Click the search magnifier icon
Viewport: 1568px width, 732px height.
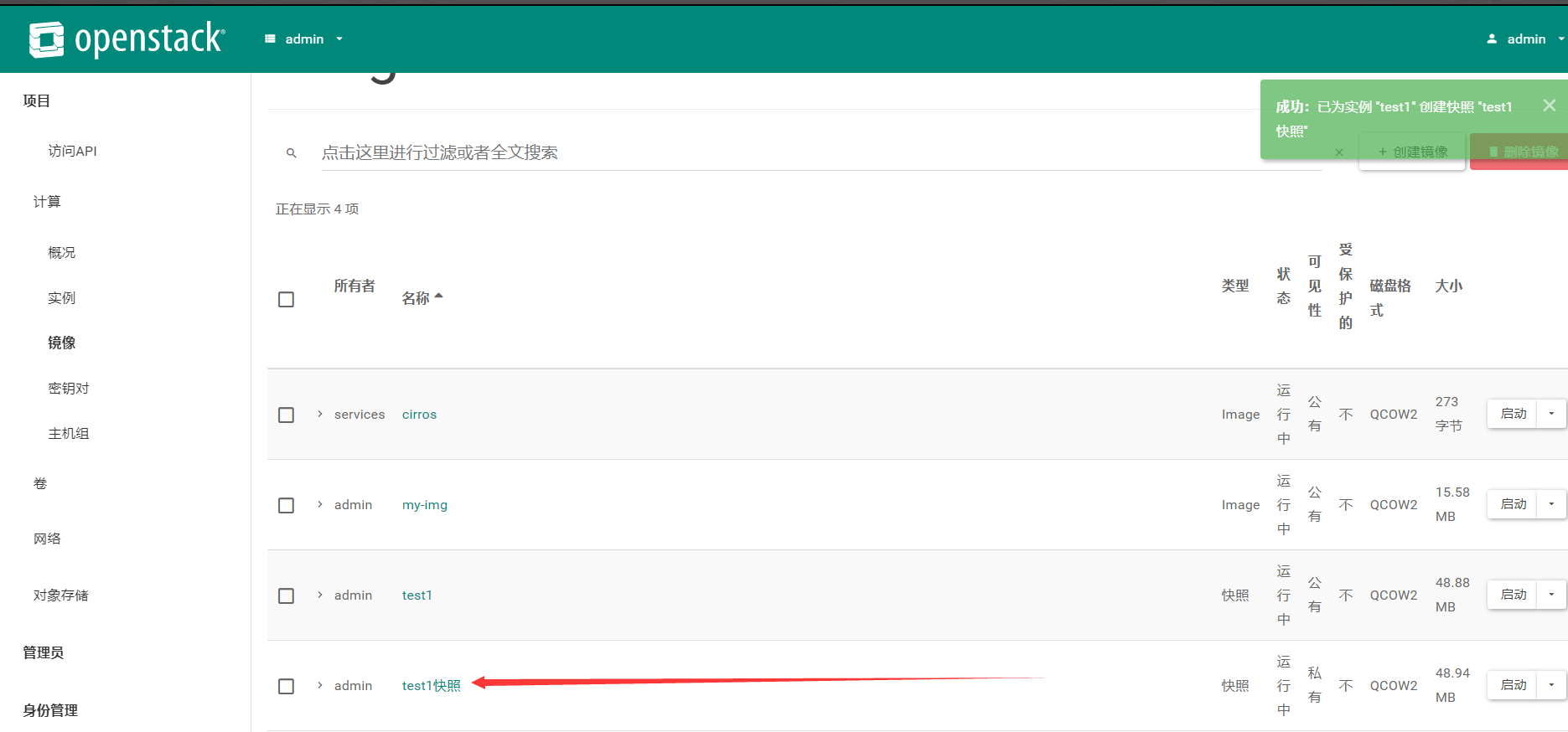coord(292,153)
